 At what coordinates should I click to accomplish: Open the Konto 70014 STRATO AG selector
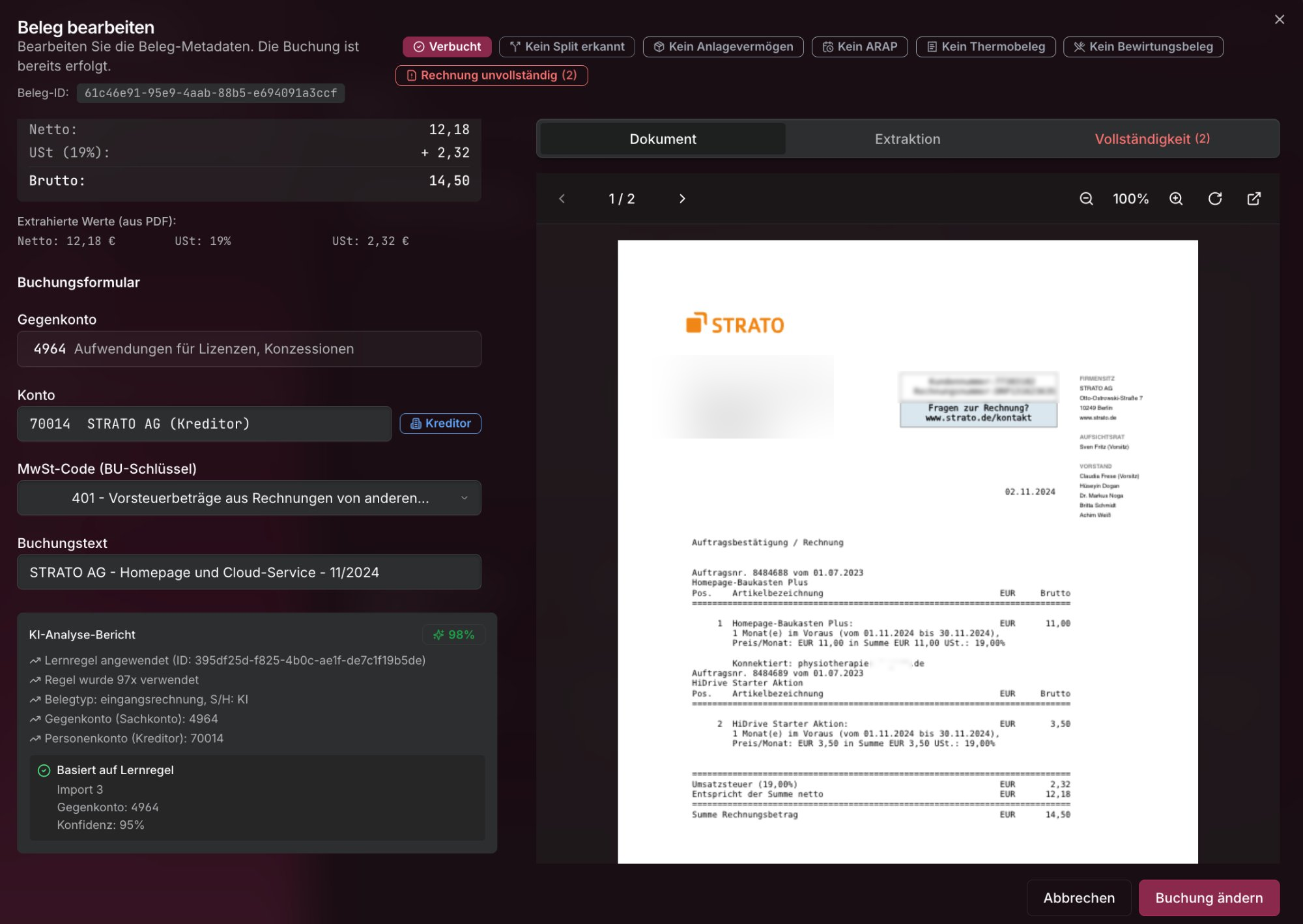pyautogui.click(x=204, y=424)
